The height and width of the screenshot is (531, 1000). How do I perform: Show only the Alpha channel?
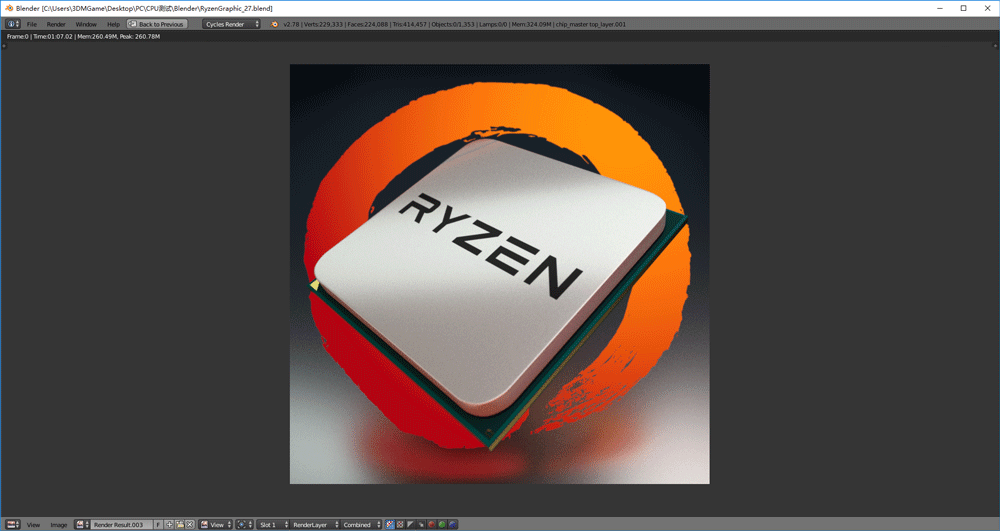pyautogui.click(x=410, y=524)
